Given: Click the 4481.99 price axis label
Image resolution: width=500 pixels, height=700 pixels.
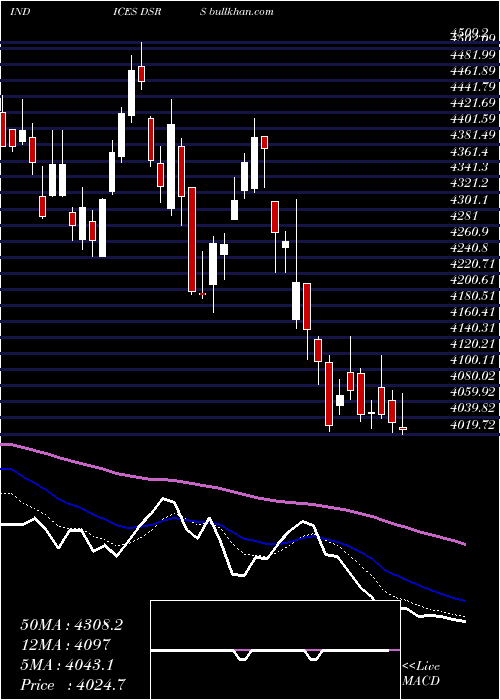Looking at the screenshot, I should (x=473, y=55).
